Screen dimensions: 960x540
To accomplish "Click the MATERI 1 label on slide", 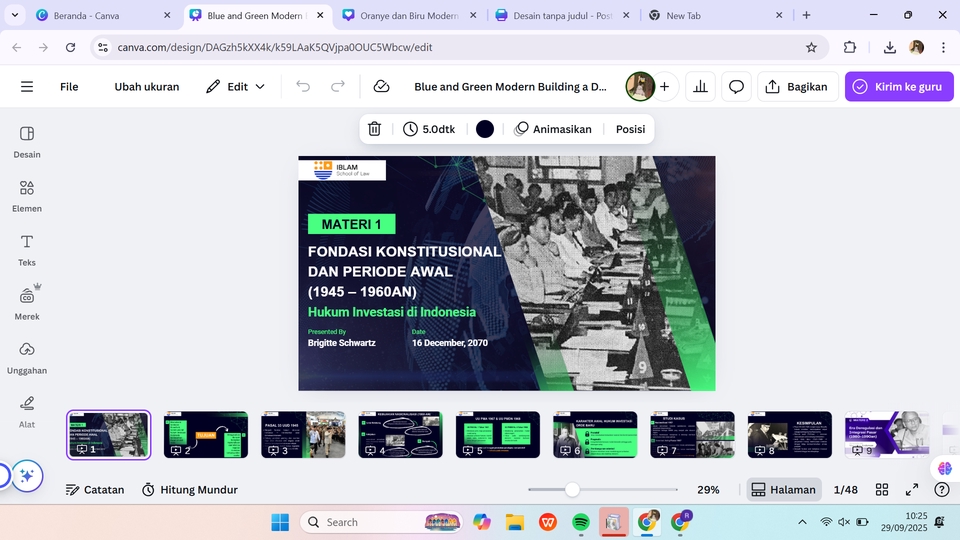I will 351,224.
